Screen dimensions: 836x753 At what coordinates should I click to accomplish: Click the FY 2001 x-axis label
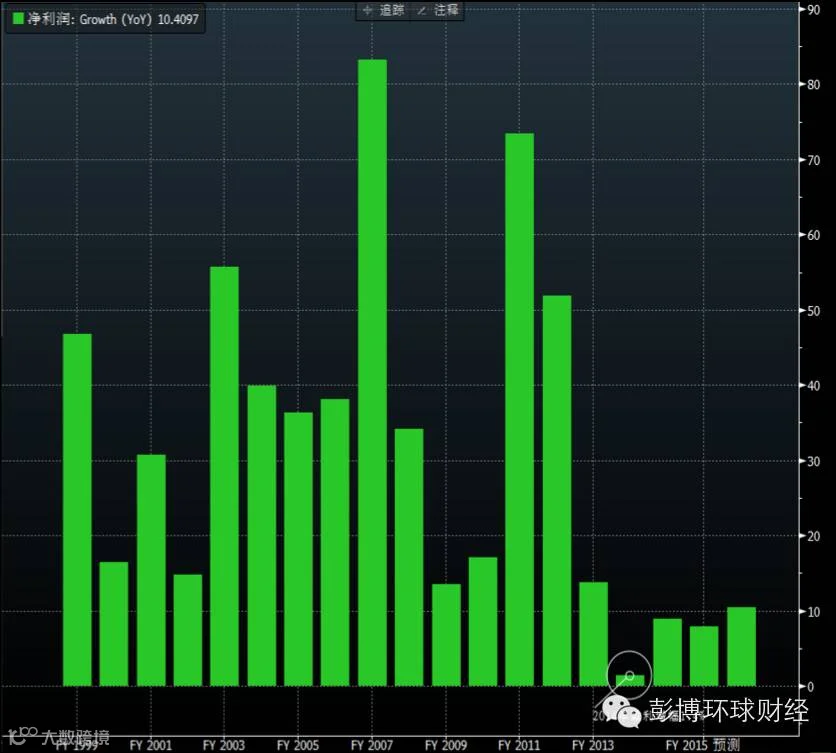click(151, 744)
